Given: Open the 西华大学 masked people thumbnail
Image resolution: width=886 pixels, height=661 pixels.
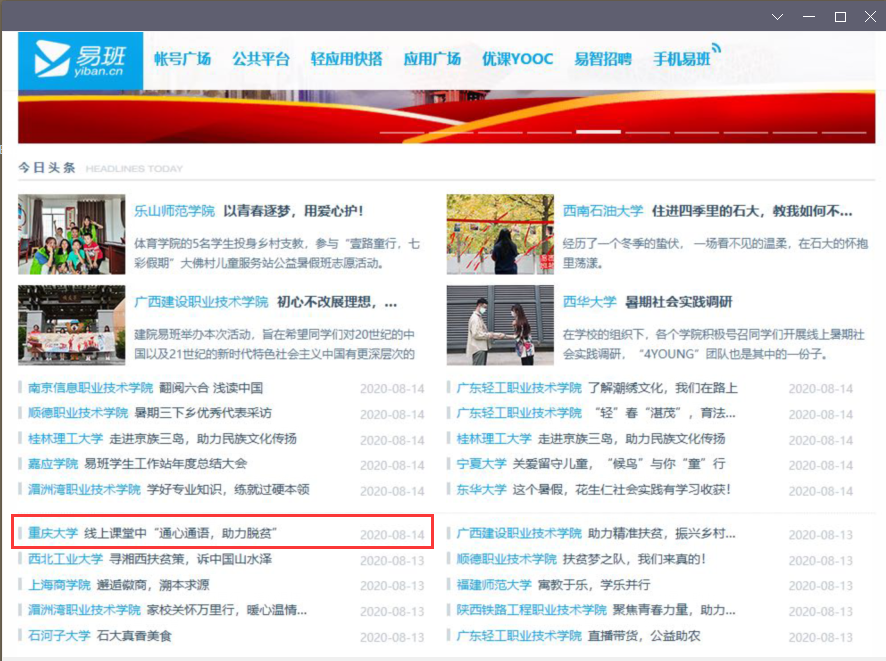Looking at the screenshot, I should (500, 325).
